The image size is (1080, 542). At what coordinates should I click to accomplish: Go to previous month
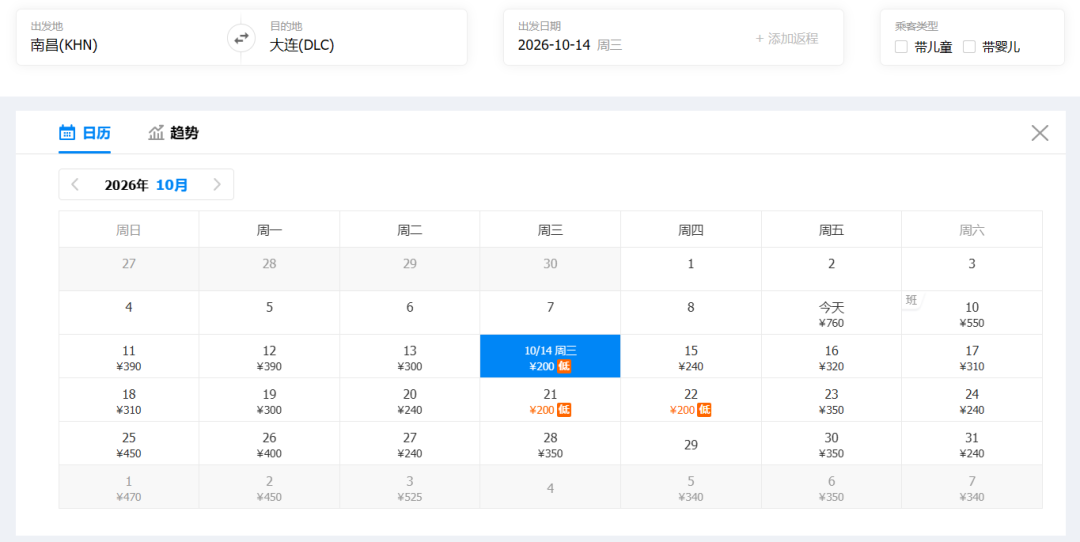click(x=75, y=185)
